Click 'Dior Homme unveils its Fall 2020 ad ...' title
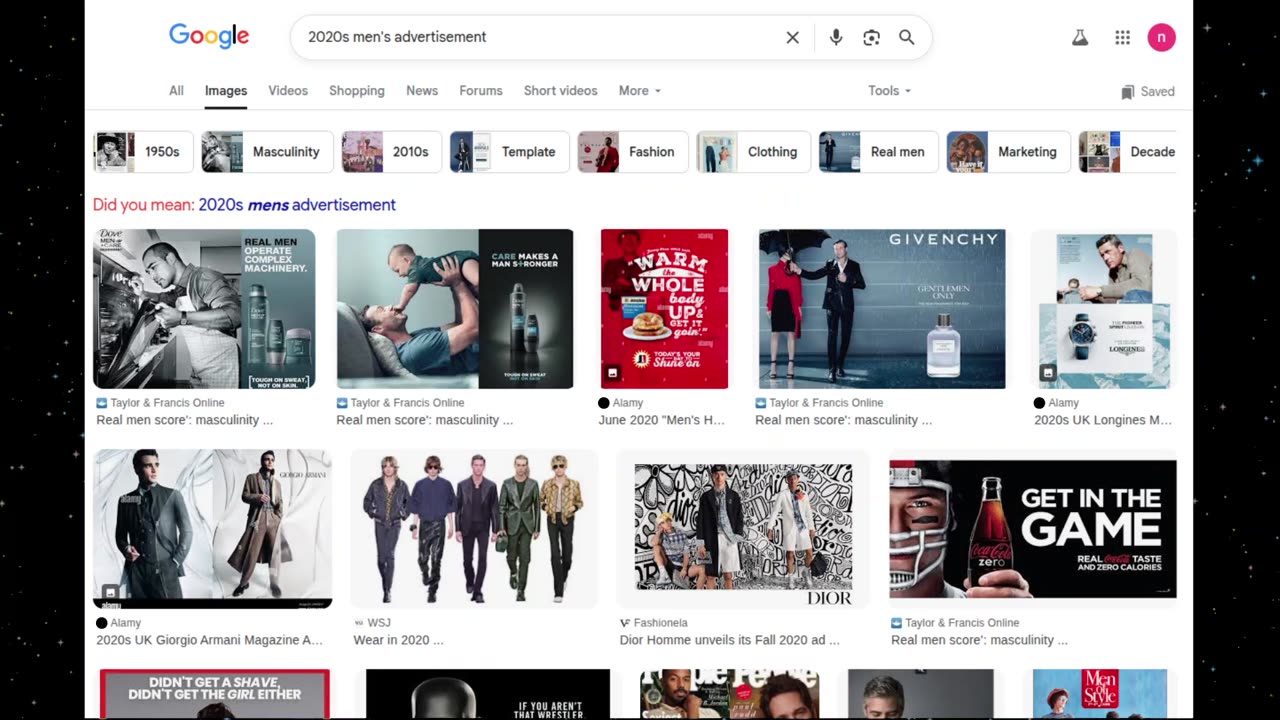The image size is (1280, 720). click(x=730, y=640)
